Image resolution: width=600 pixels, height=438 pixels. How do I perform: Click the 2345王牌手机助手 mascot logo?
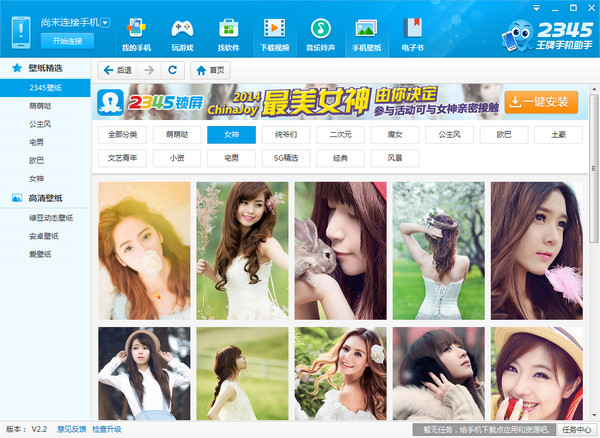[548, 36]
